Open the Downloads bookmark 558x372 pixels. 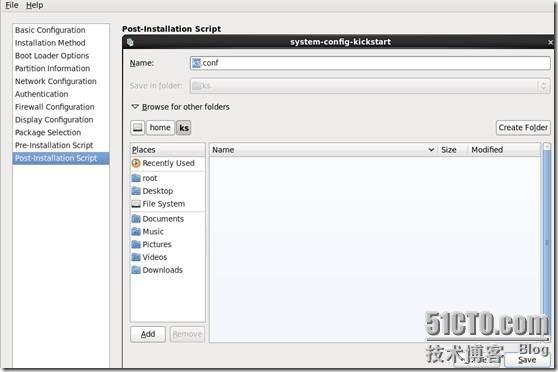click(168, 270)
